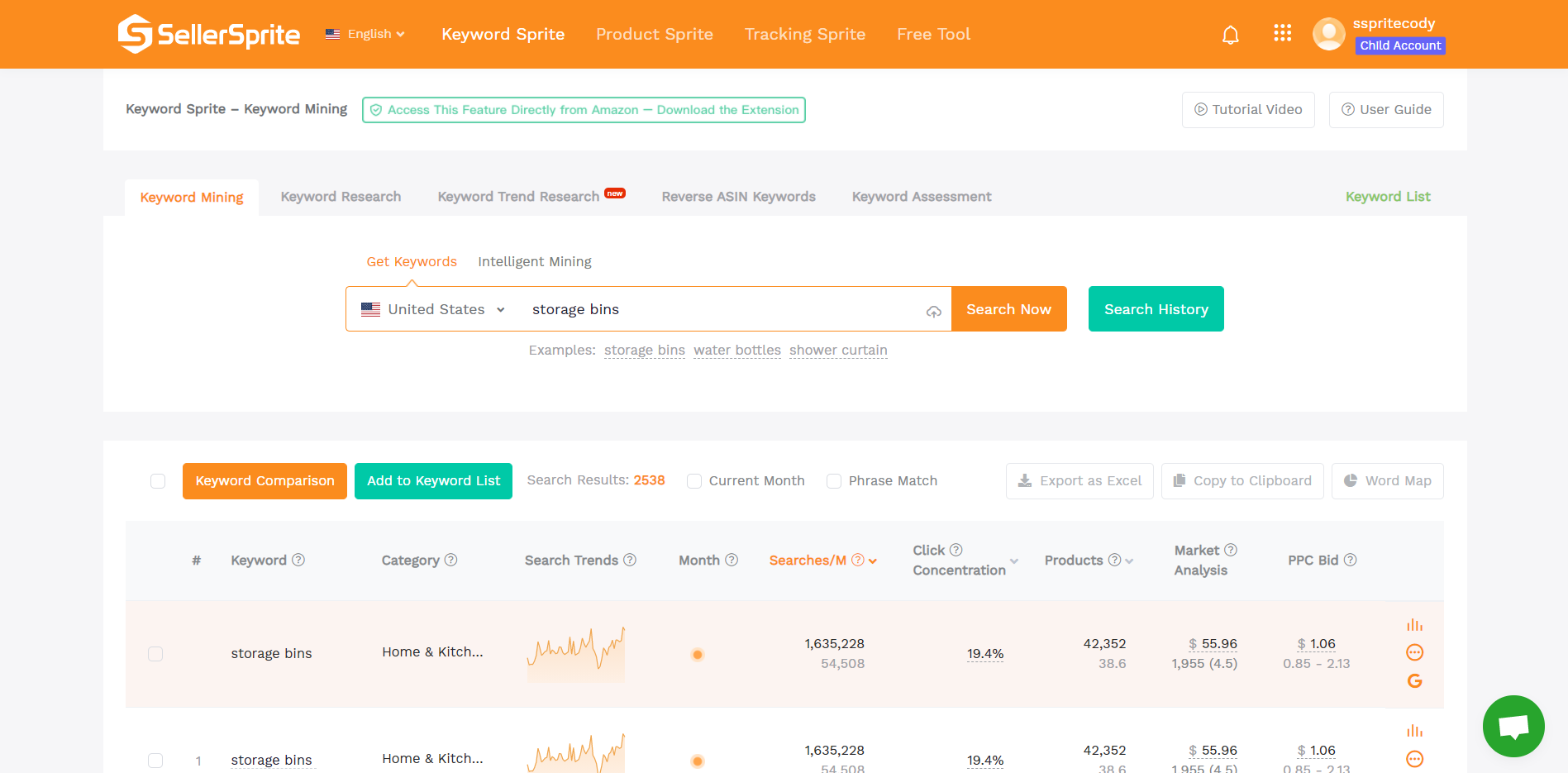The image size is (1568, 773).
Task: Click the Search Now button
Action: point(1008,309)
